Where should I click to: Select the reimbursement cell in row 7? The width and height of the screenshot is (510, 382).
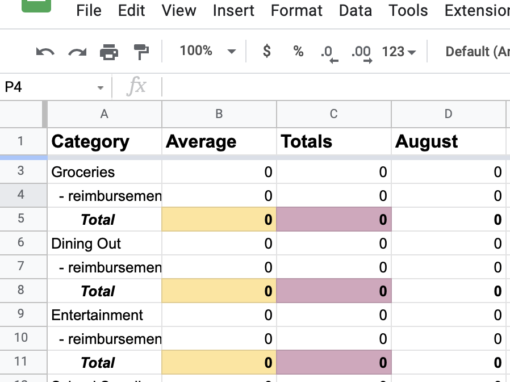(104, 267)
